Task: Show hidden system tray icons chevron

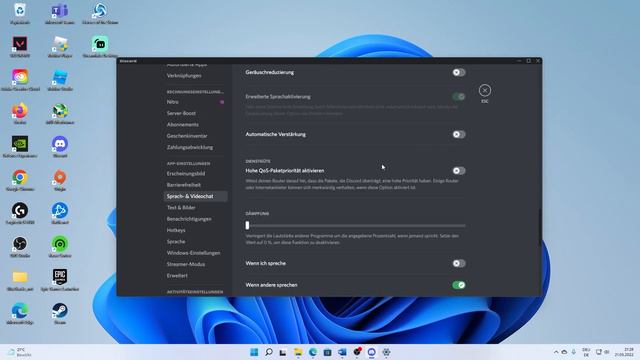Action: click(x=556, y=352)
